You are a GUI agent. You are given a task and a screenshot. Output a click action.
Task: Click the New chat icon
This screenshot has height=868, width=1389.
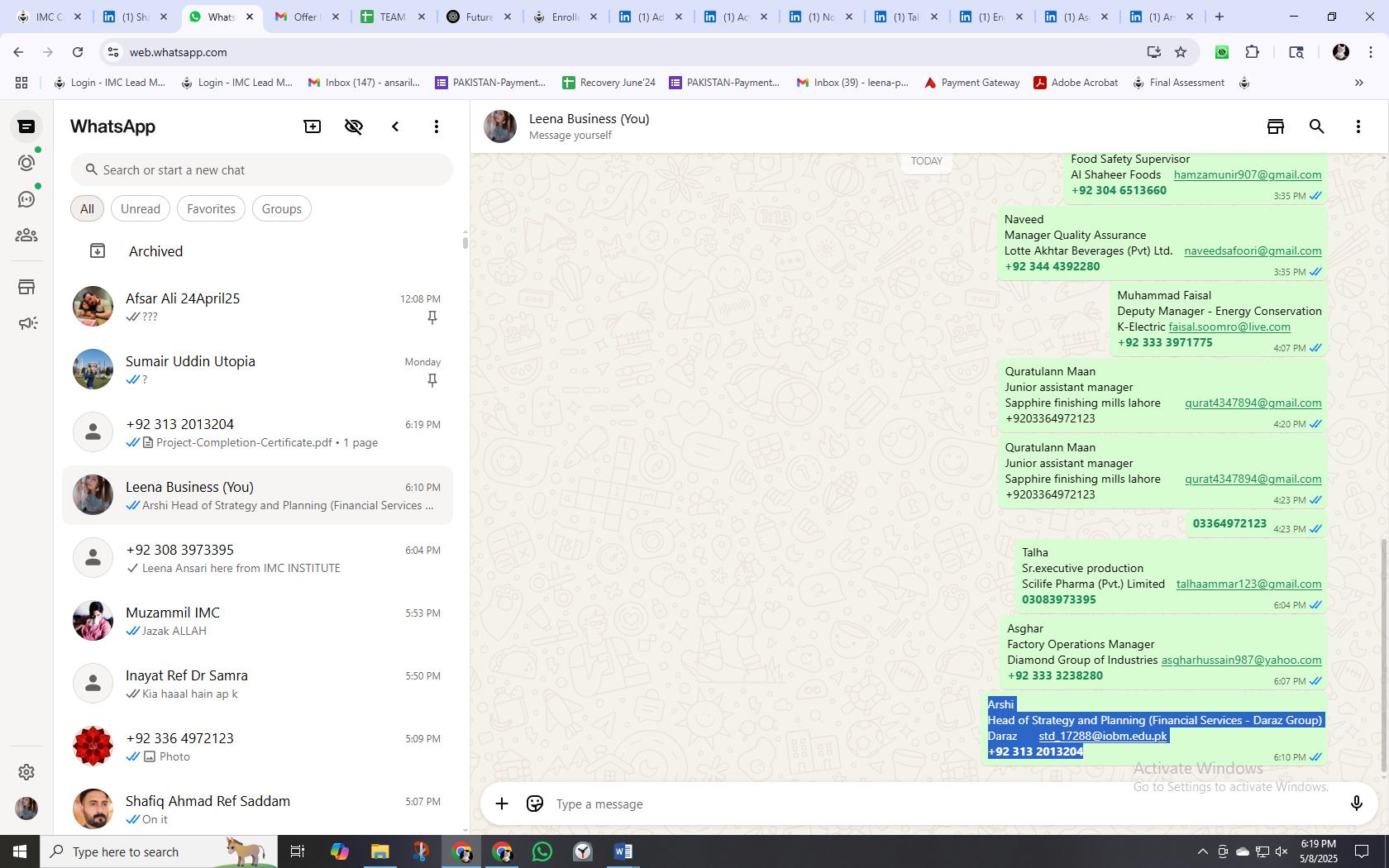(313, 126)
